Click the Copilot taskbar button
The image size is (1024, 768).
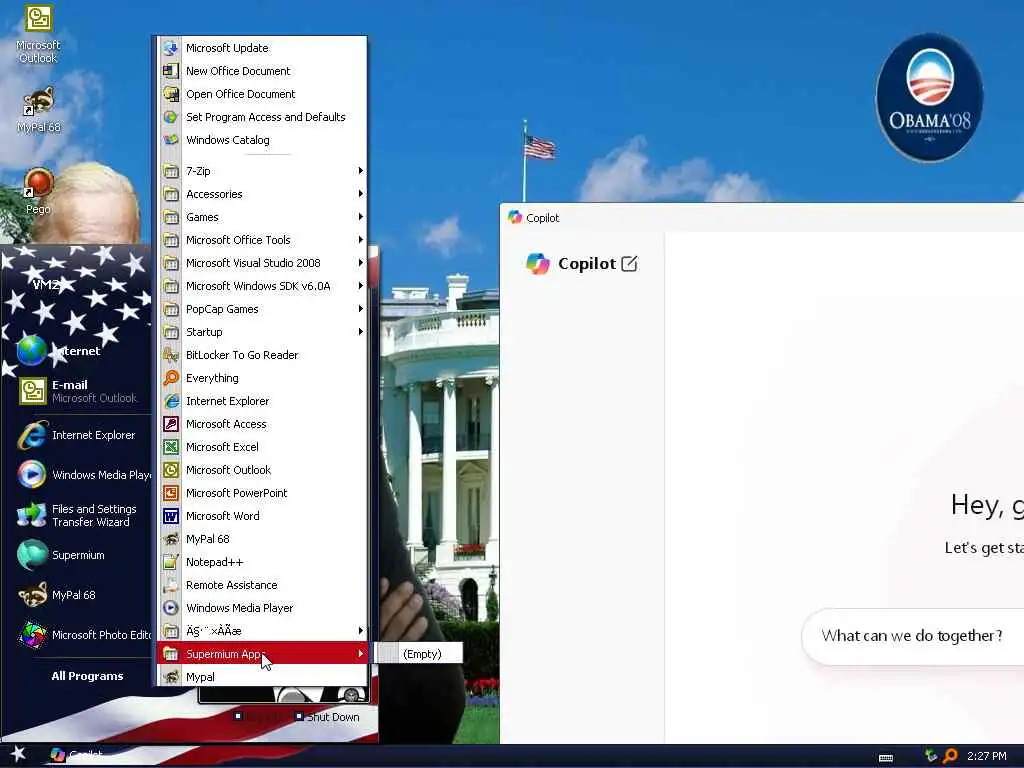point(77,756)
